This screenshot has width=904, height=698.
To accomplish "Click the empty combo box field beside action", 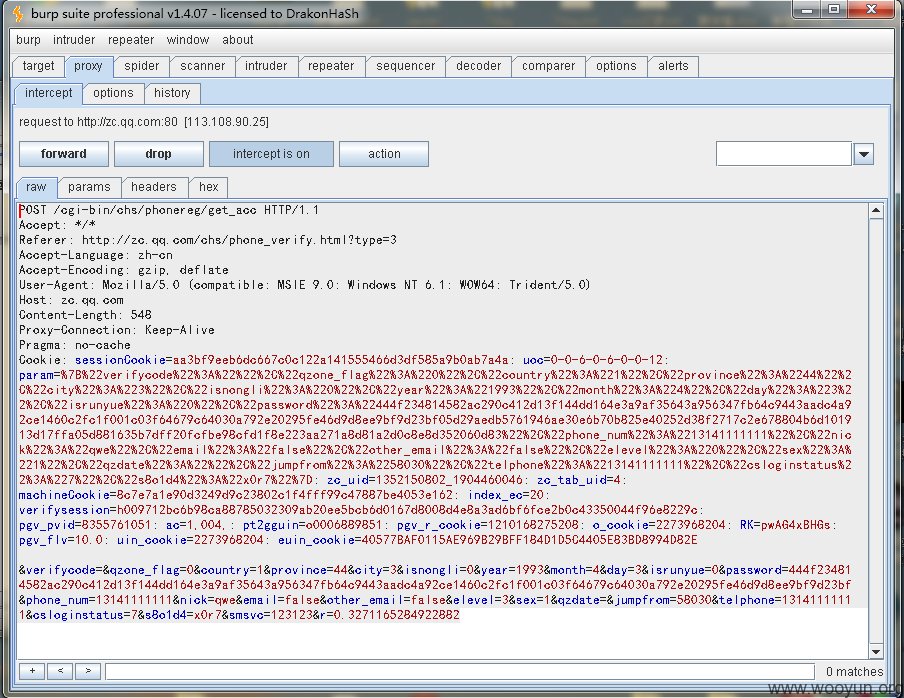I will pos(784,154).
